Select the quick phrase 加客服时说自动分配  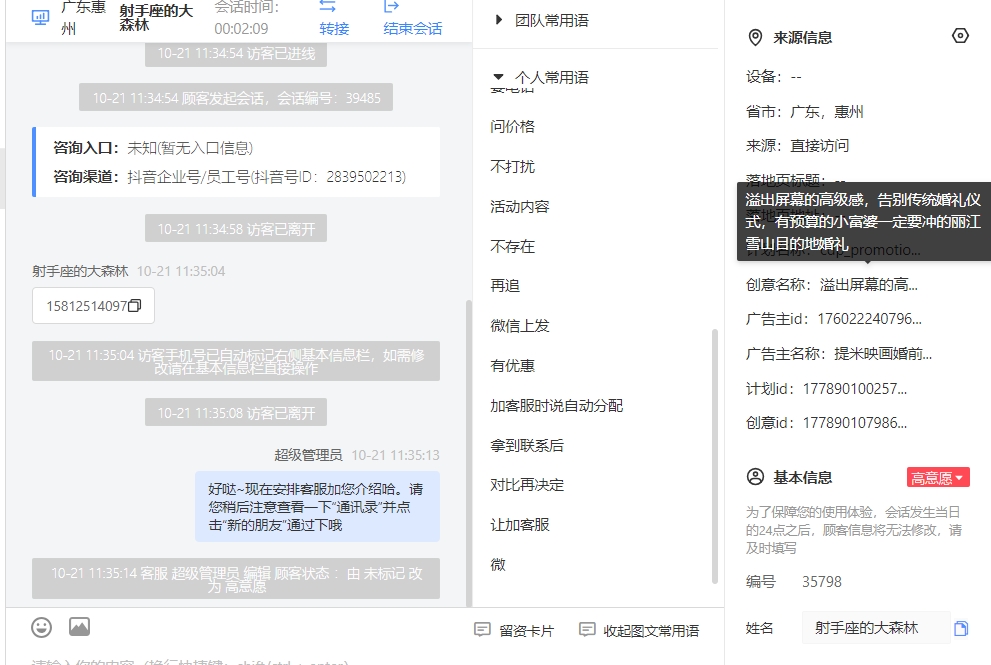556,405
